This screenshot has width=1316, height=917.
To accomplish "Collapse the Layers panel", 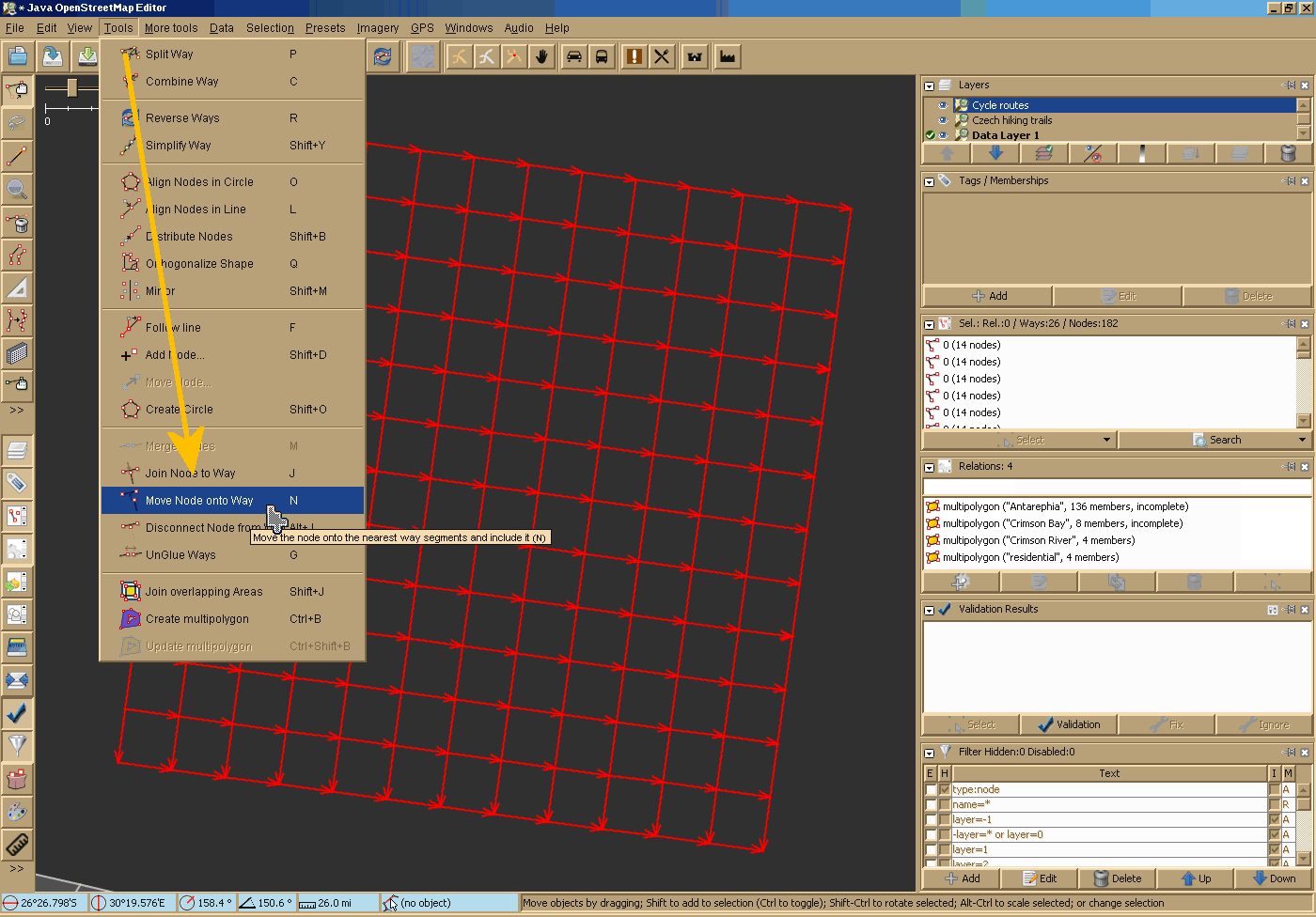I will 929,85.
